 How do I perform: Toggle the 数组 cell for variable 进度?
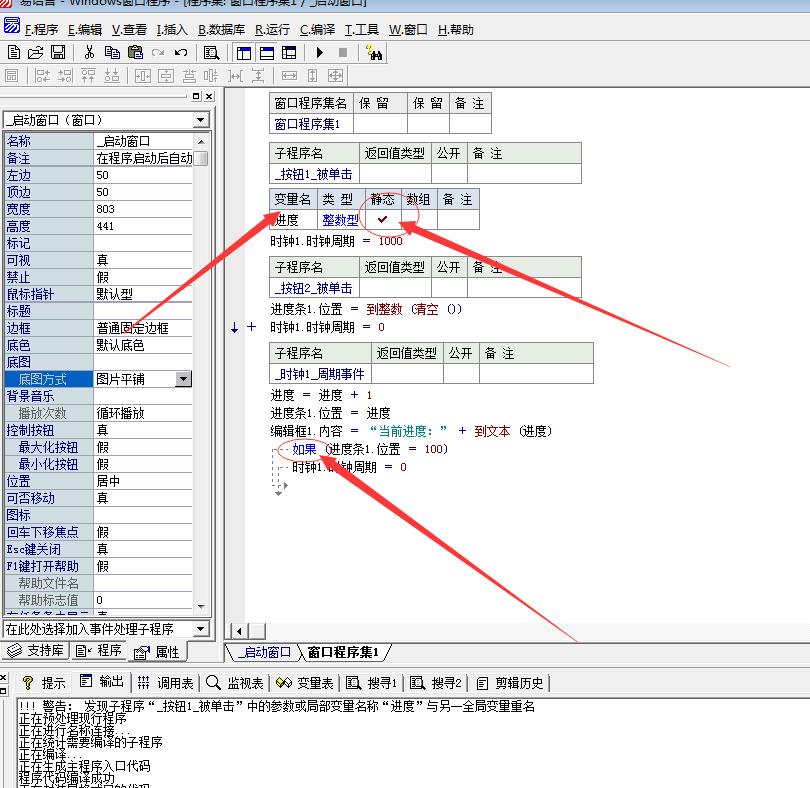pos(417,220)
